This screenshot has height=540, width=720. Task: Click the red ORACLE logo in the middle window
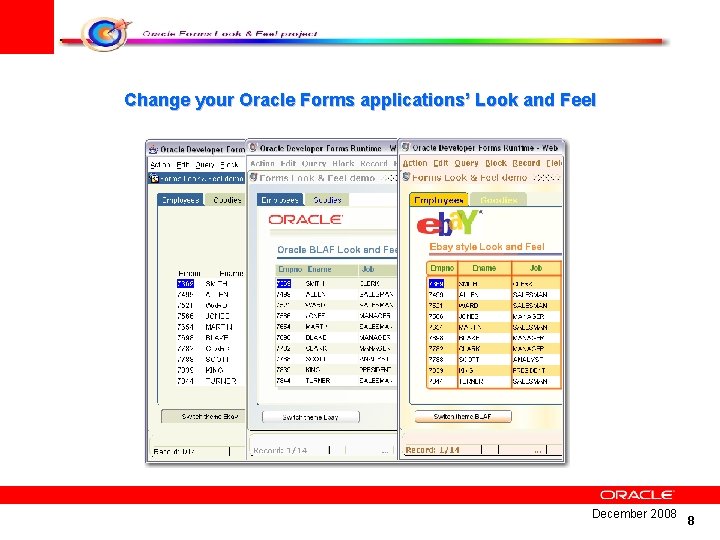coord(305,219)
